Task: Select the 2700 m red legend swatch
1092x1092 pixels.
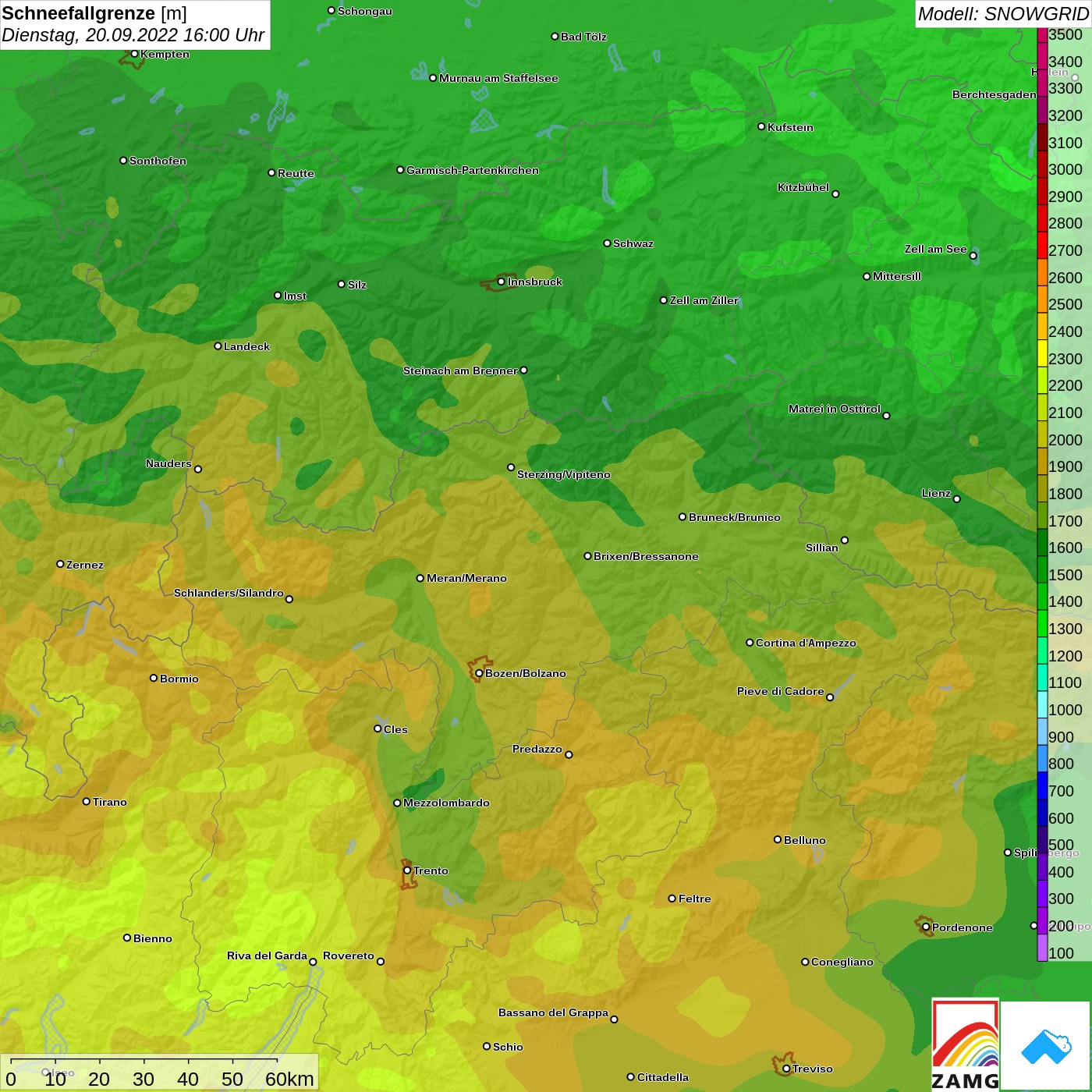Action: tap(1042, 244)
